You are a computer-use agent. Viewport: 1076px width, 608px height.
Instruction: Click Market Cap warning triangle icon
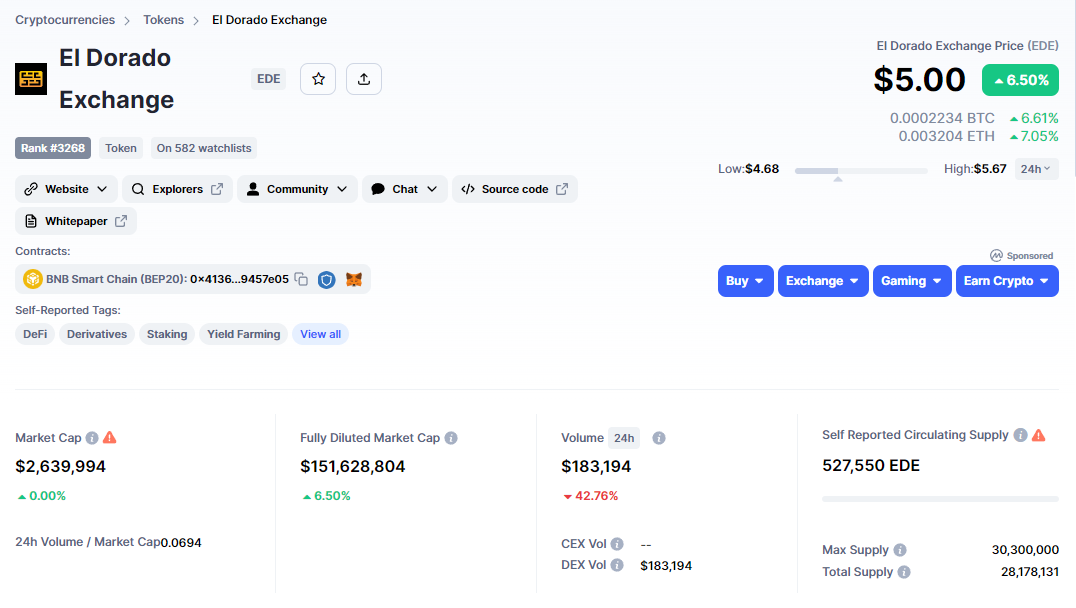[x=110, y=437]
